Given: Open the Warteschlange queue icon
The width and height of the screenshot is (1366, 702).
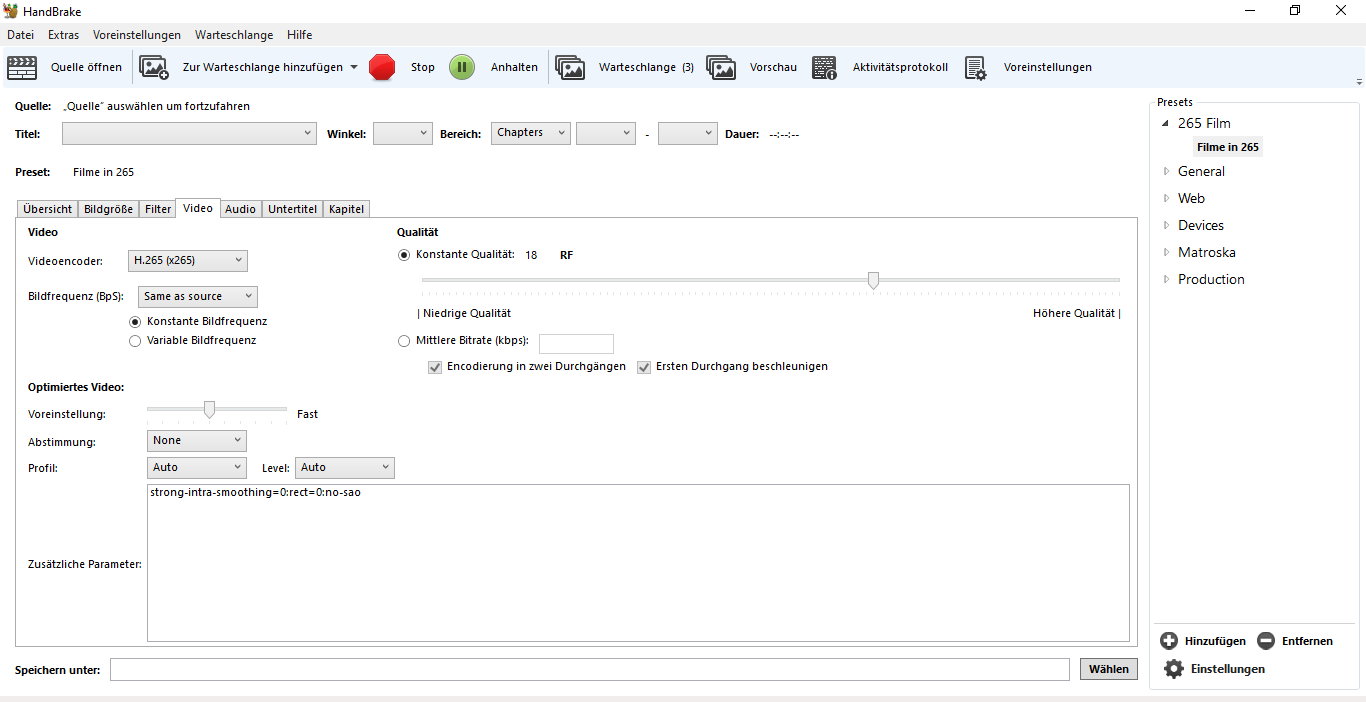Looking at the screenshot, I should pos(570,68).
